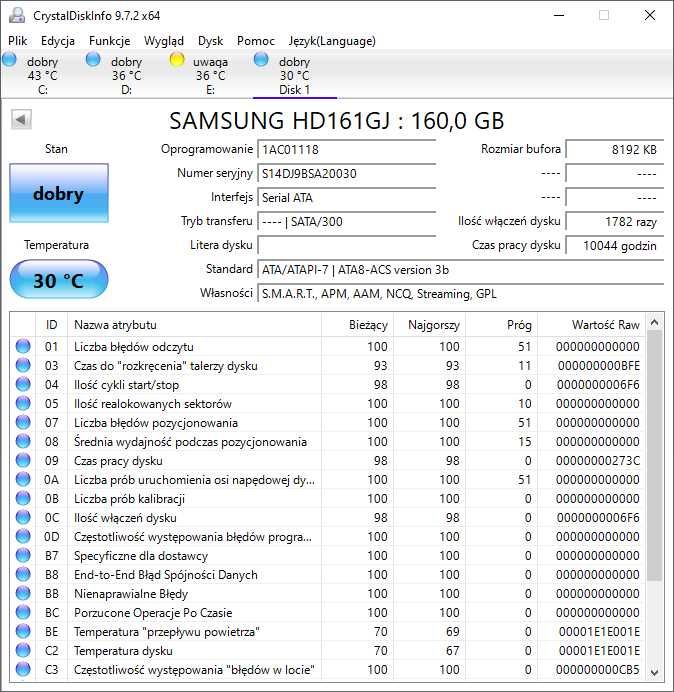
Task: Switch to drive E: uwaga disk tab
Action: tap(210, 75)
